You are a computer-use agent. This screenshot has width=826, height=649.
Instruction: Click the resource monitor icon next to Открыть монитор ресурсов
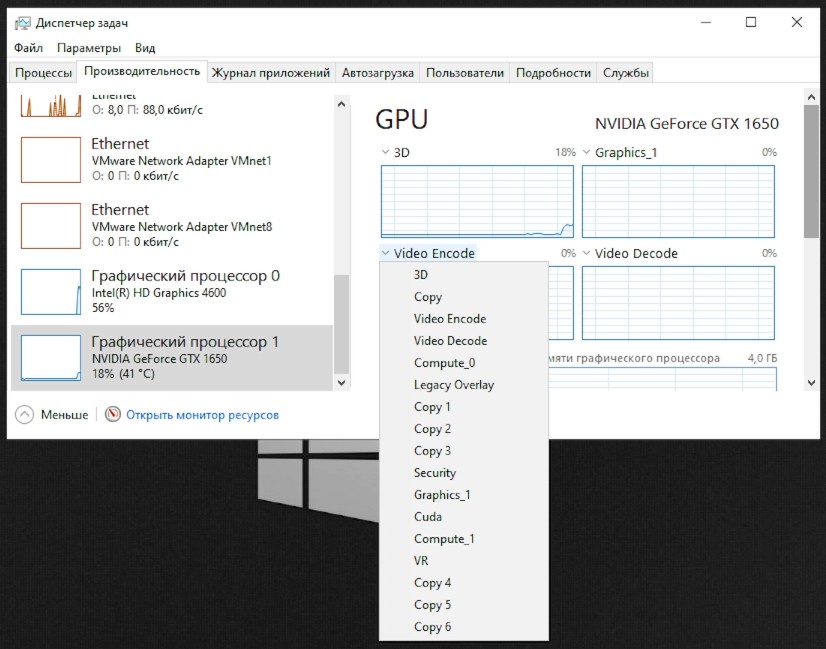click(112, 415)
